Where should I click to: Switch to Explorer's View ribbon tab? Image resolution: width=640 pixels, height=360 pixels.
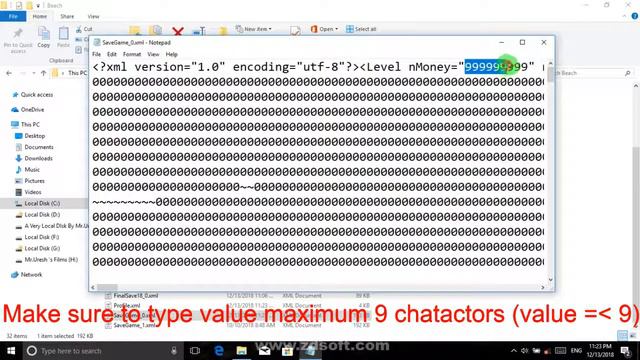[x=93, y=16]
